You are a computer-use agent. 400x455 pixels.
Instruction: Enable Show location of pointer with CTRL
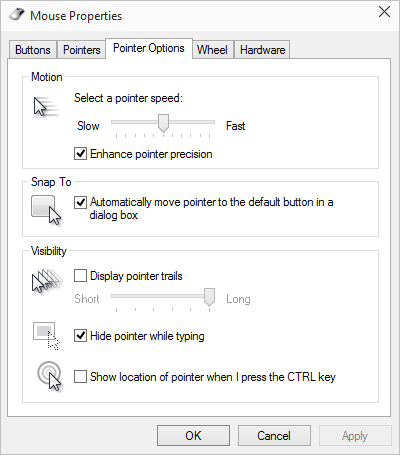click(80, 377)
